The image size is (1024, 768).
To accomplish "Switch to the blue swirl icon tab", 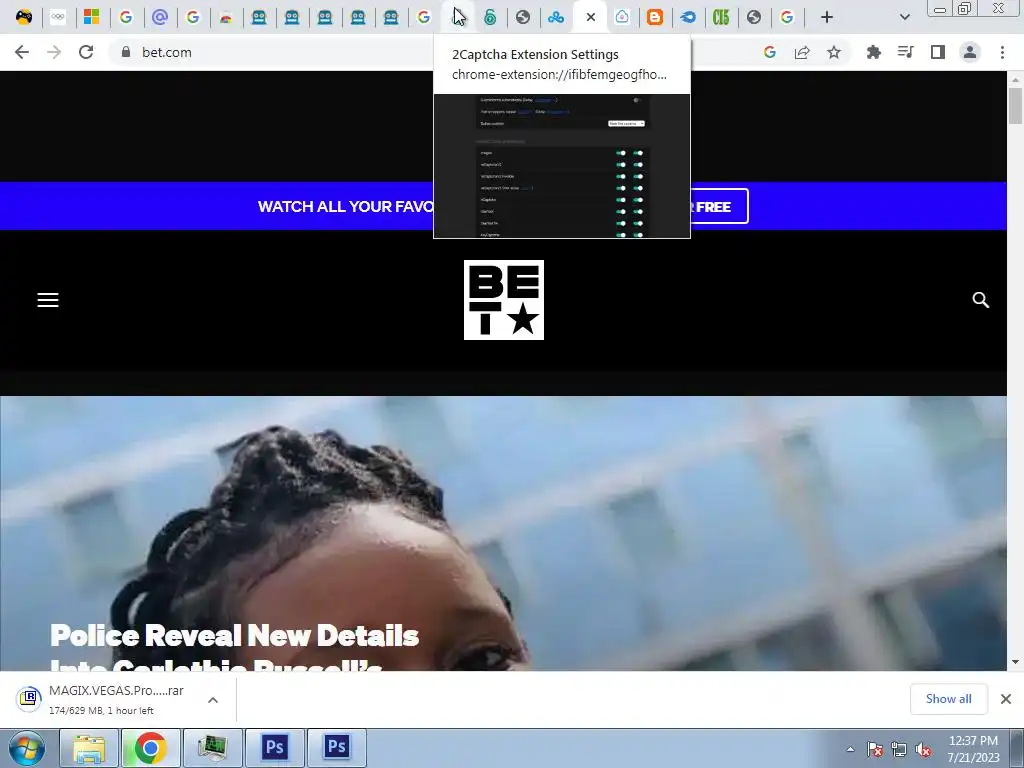I will (688, 18).
